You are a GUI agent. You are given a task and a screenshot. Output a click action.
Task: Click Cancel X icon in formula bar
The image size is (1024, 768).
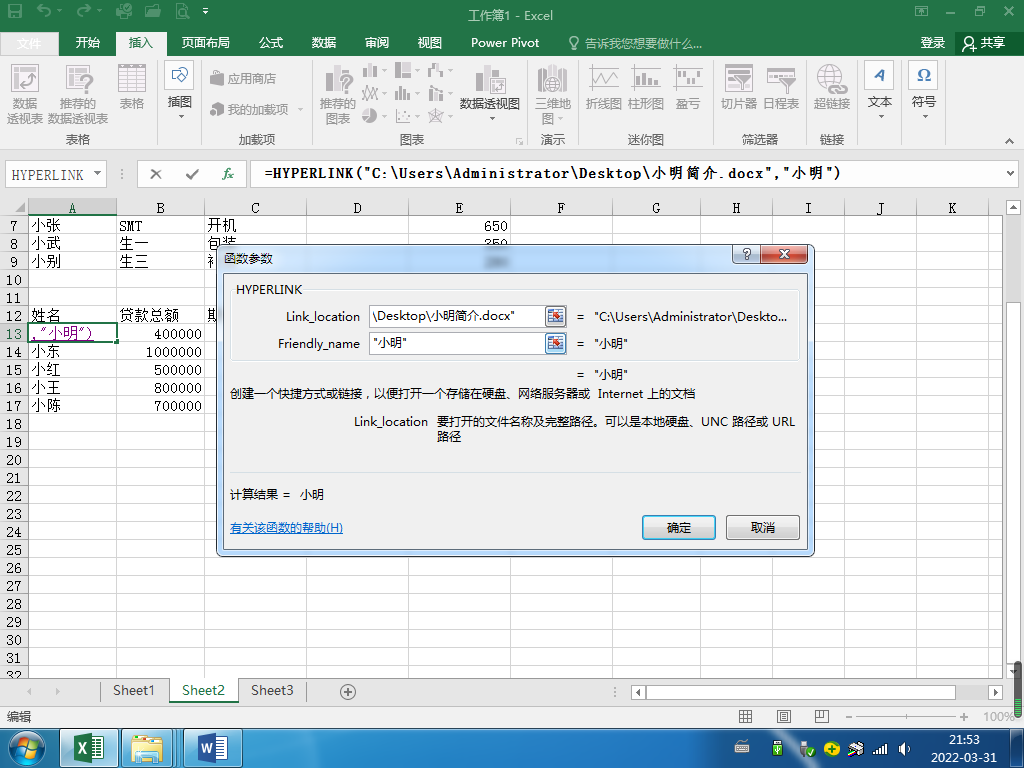(x=155, y=174)
